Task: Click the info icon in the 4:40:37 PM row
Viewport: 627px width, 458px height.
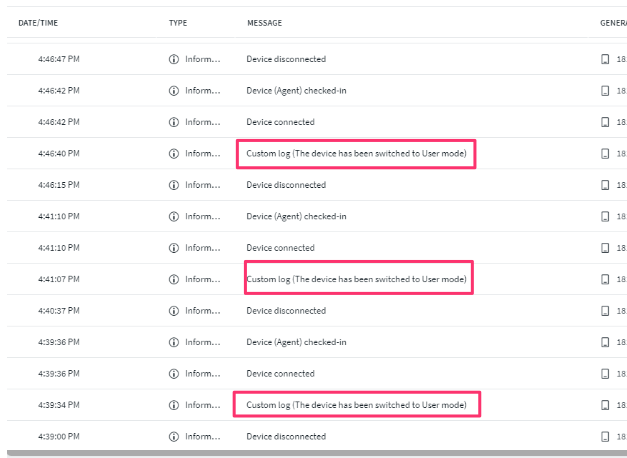Action: click(x=174, y=311)
